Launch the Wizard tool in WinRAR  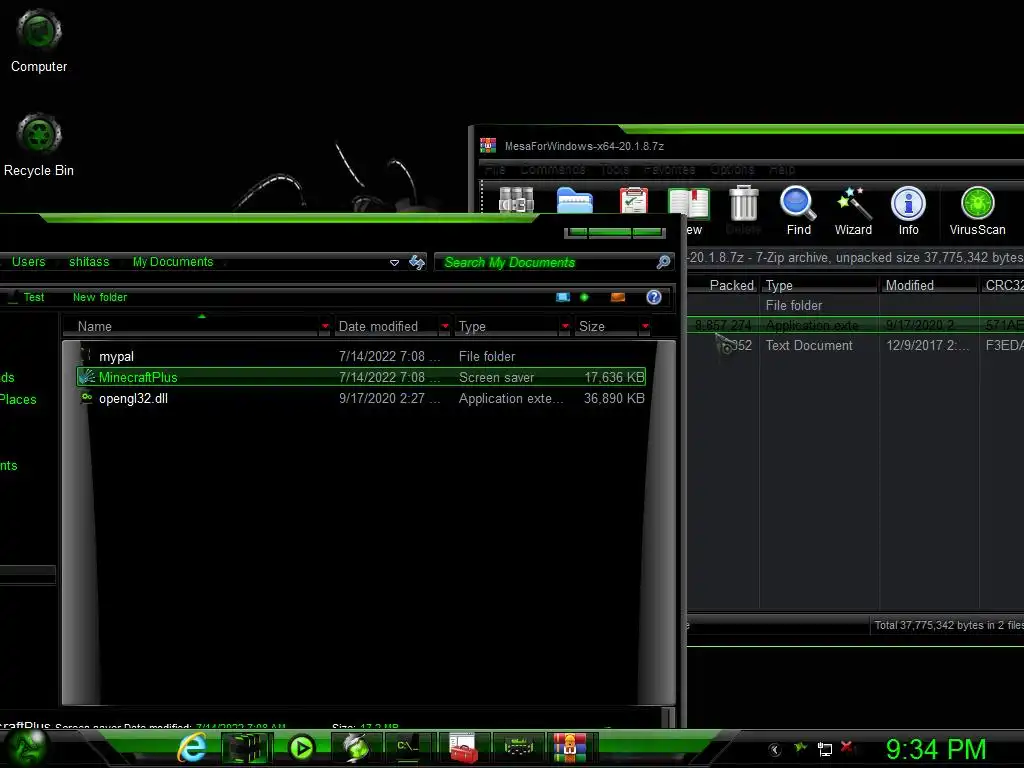point(853,211)
